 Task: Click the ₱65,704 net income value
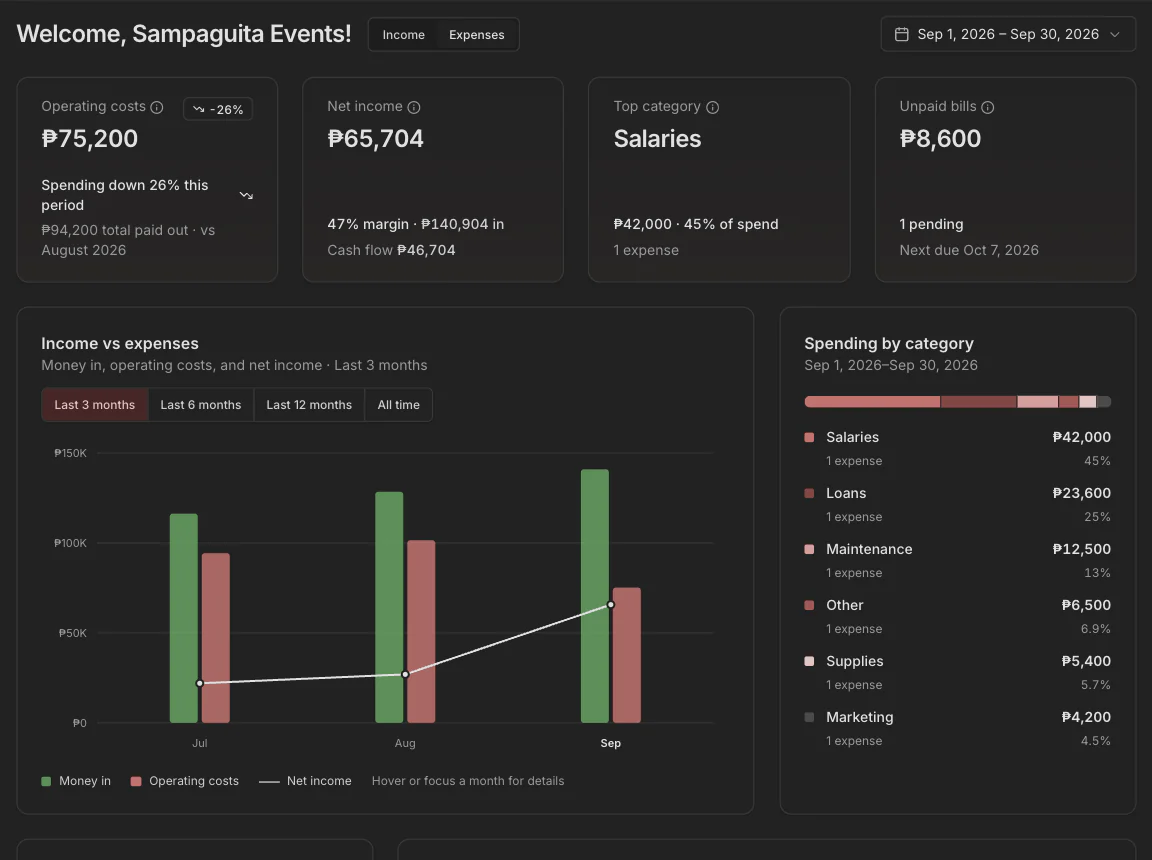coord(375,139)
